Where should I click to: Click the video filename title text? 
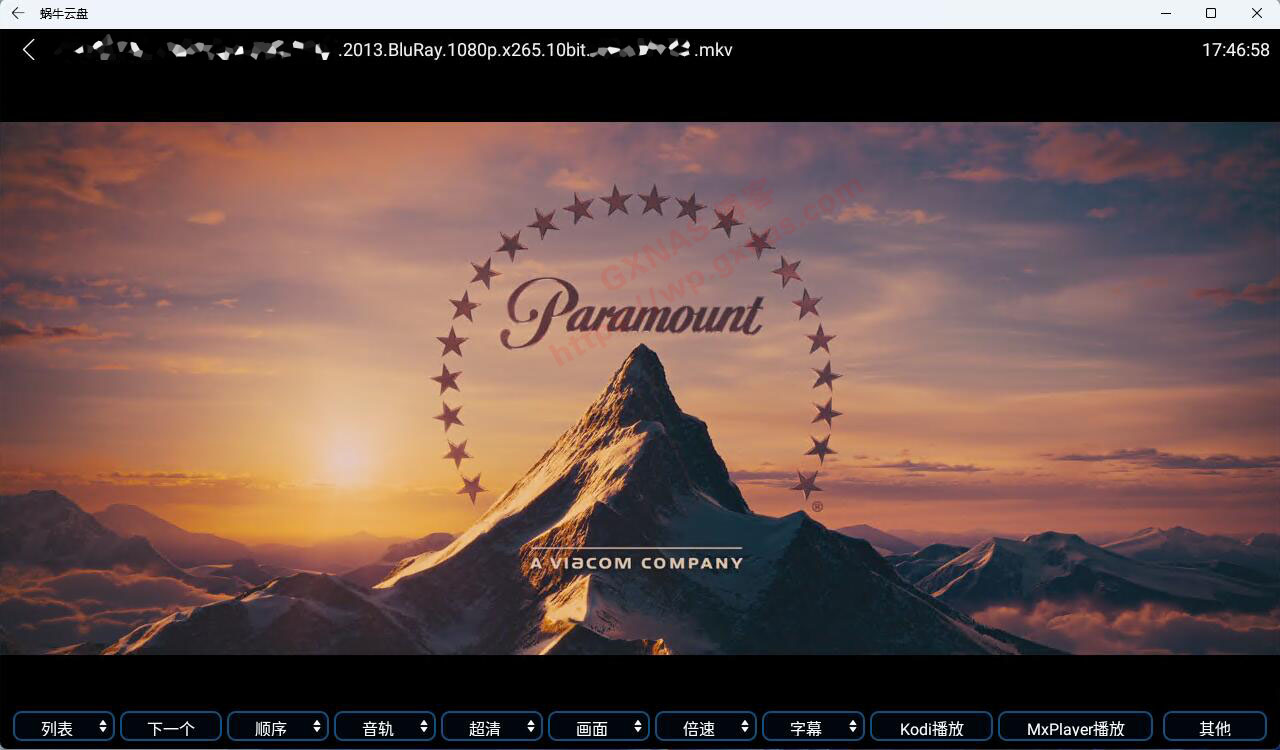535,50
